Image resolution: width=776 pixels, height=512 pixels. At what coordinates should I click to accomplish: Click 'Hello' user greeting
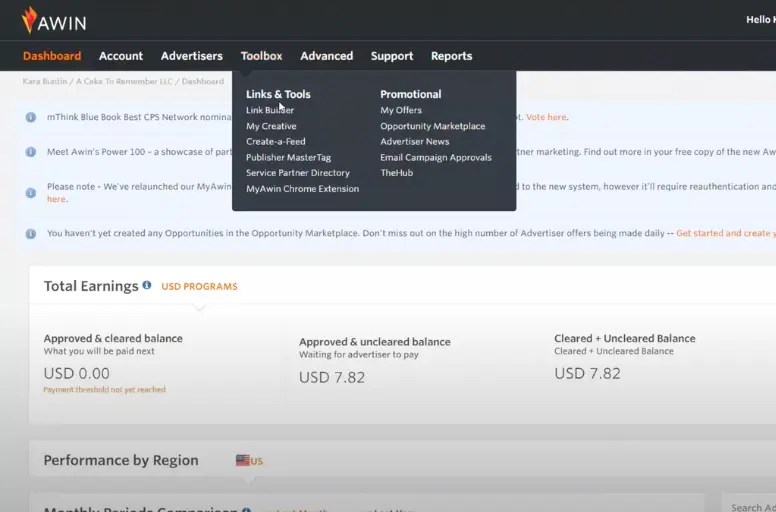pos(761,20)
